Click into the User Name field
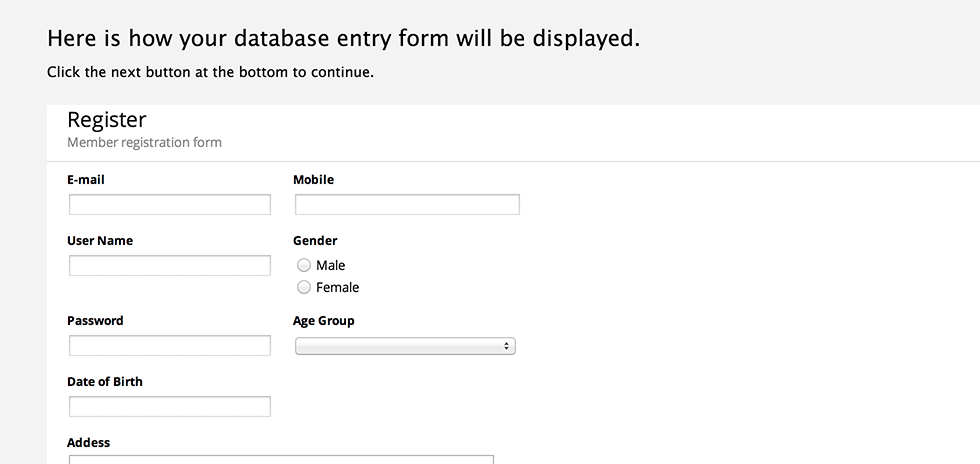 (x=170, y=266)
